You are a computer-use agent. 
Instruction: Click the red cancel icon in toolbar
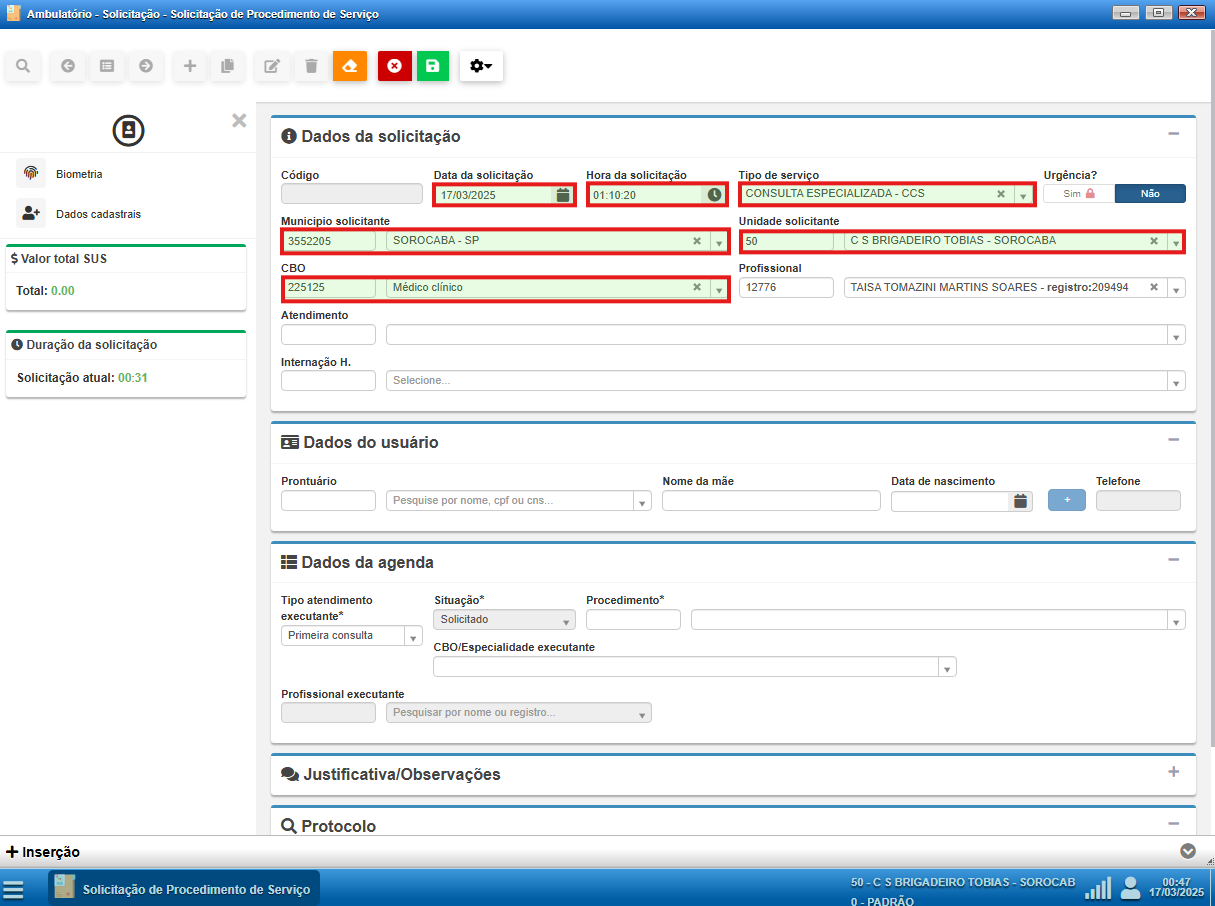point(394,66)
